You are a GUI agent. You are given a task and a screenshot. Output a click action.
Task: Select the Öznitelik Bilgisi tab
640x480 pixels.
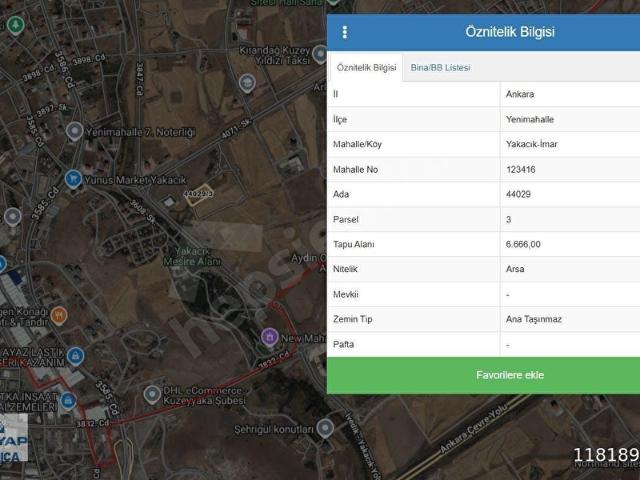pos(366,68)
